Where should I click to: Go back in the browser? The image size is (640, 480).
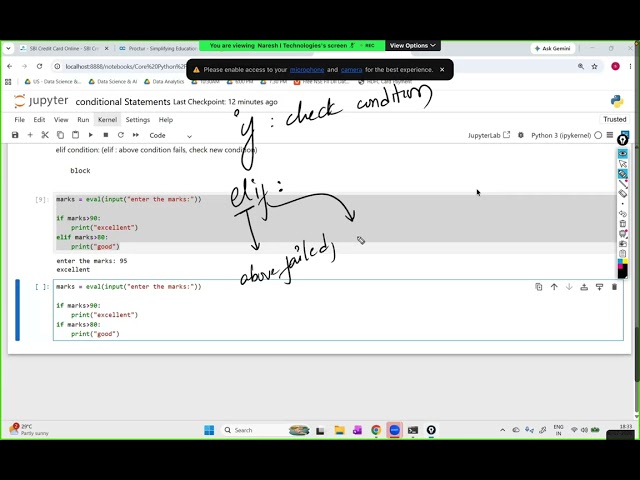(10, 66)
